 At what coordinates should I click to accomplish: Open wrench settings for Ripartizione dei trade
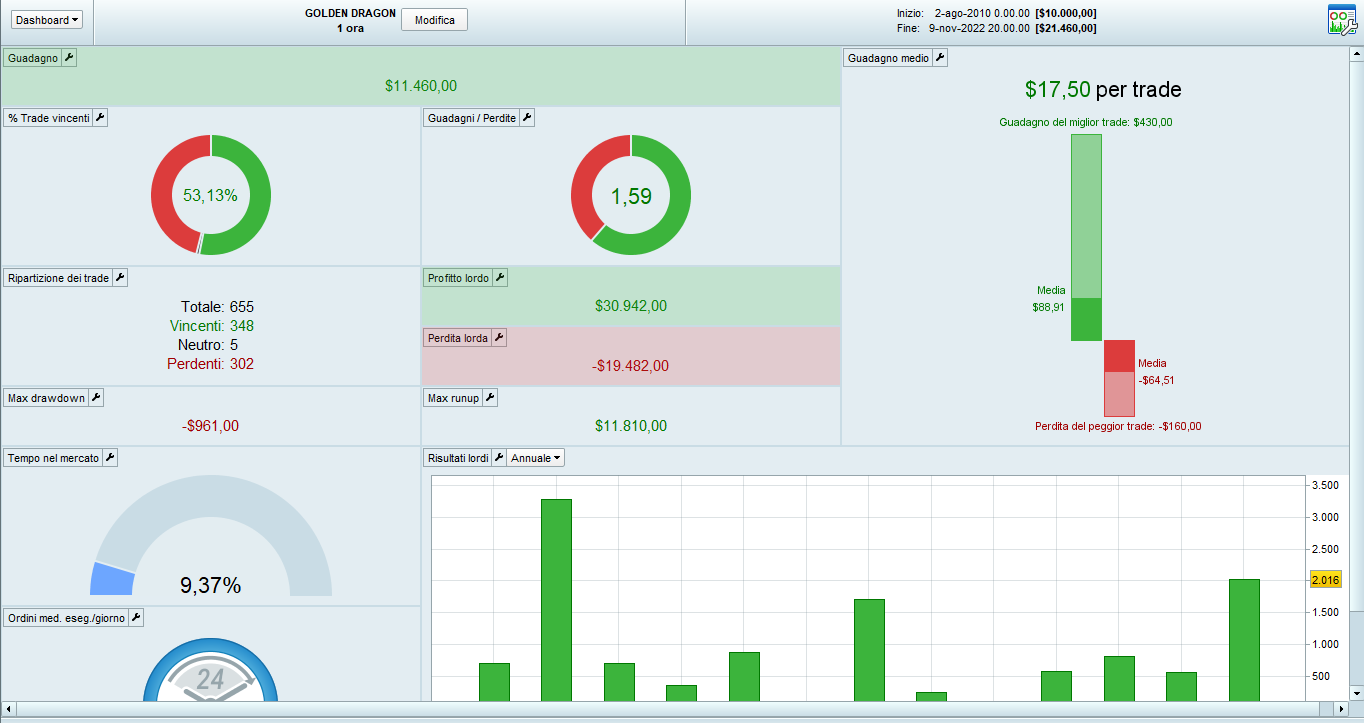pyautogui.click(x=120, y=278)
